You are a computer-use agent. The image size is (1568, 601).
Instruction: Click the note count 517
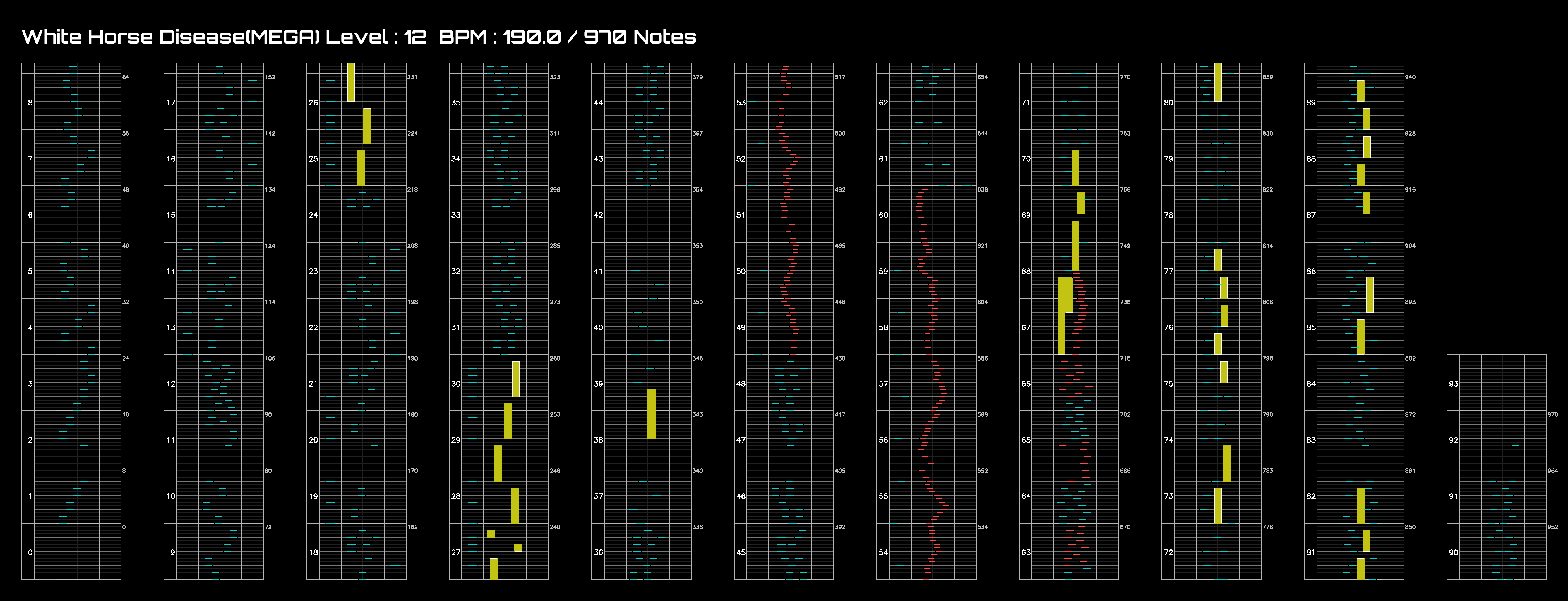click(840, 77)
